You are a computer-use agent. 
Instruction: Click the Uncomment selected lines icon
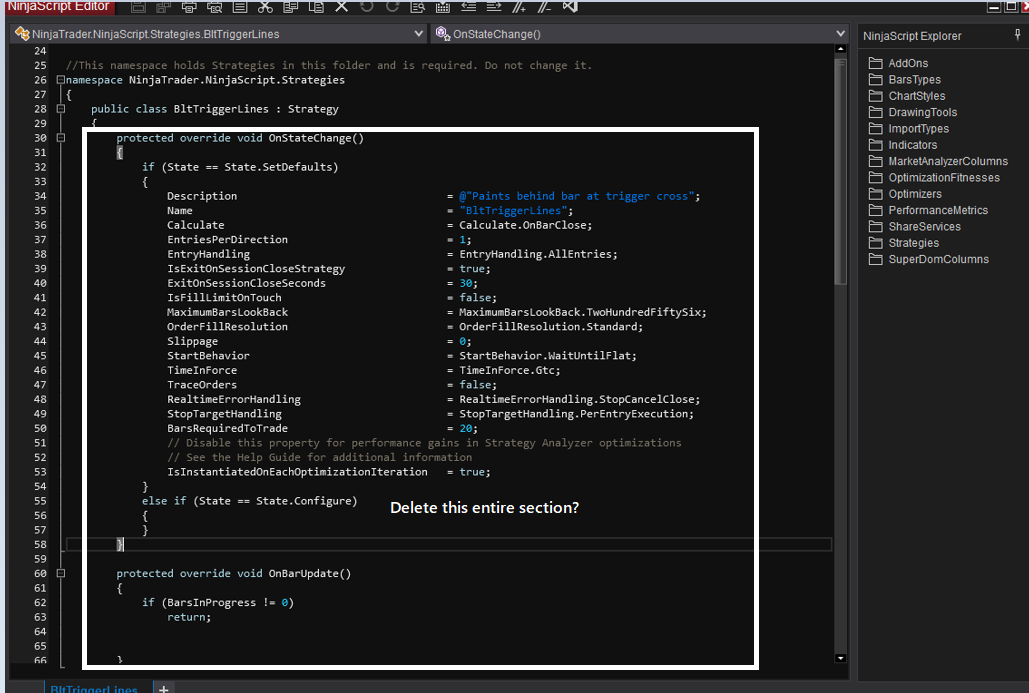[x=545, y=7]
